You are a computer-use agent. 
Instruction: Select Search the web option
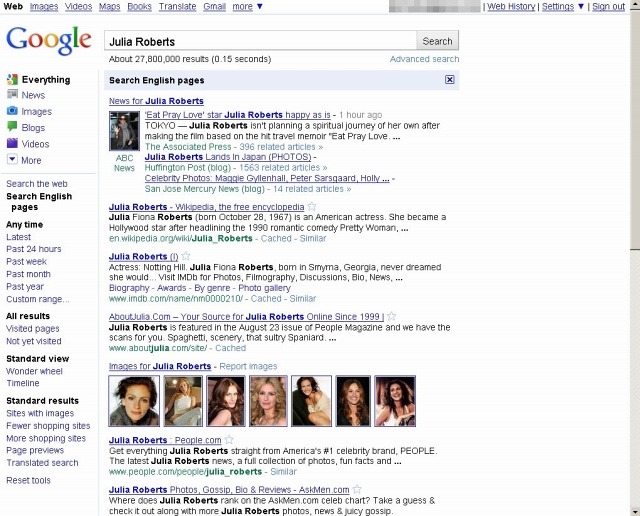[x=37, y=184]
